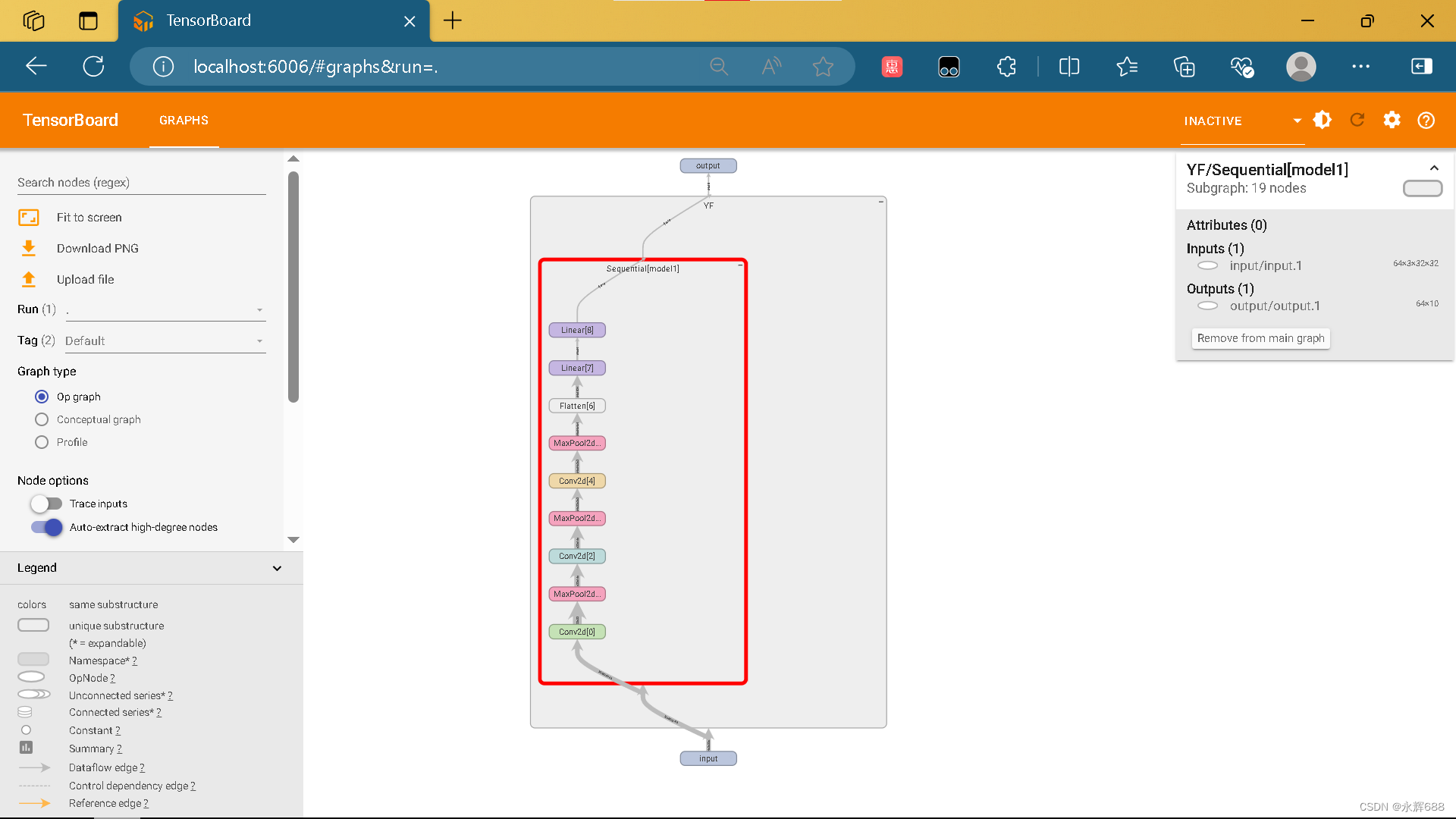Enable the Trace inputs toggle
The image size is (1456, 819).
tap(46, 504)
